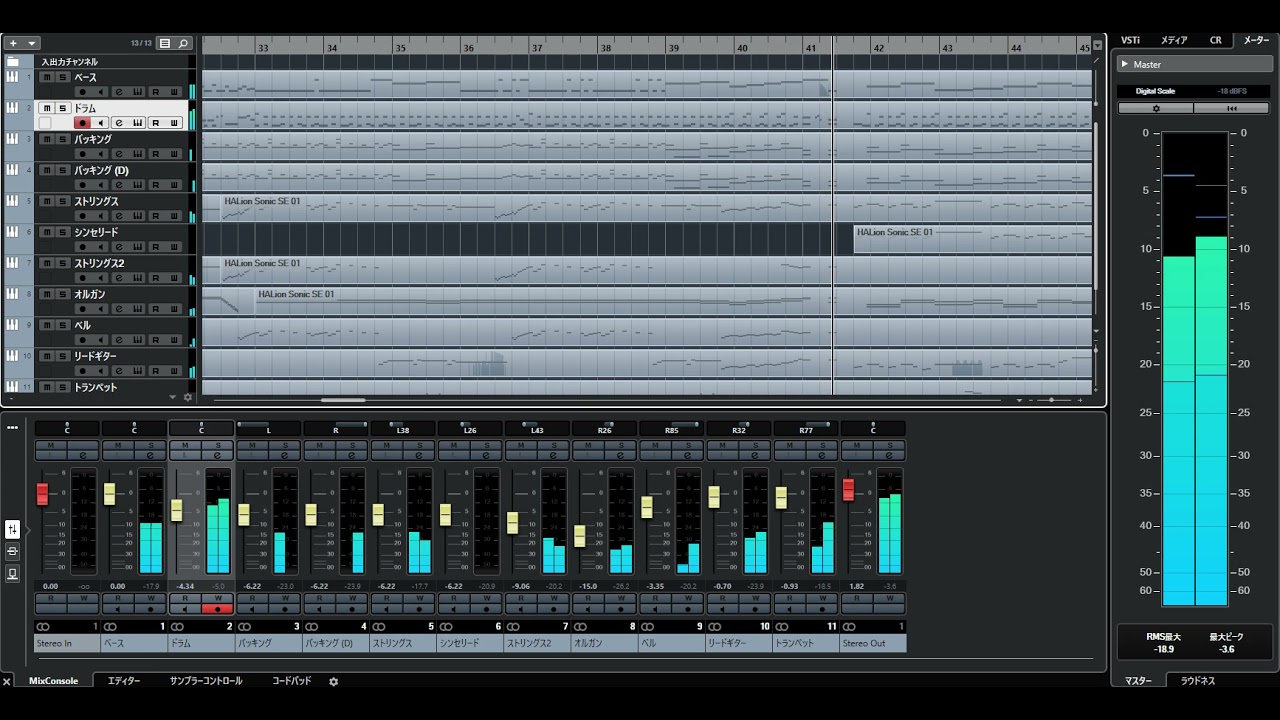Click meter settings gear in Master panel
The width and height of the screenshot is (1280, 720).
(1156, 108)
